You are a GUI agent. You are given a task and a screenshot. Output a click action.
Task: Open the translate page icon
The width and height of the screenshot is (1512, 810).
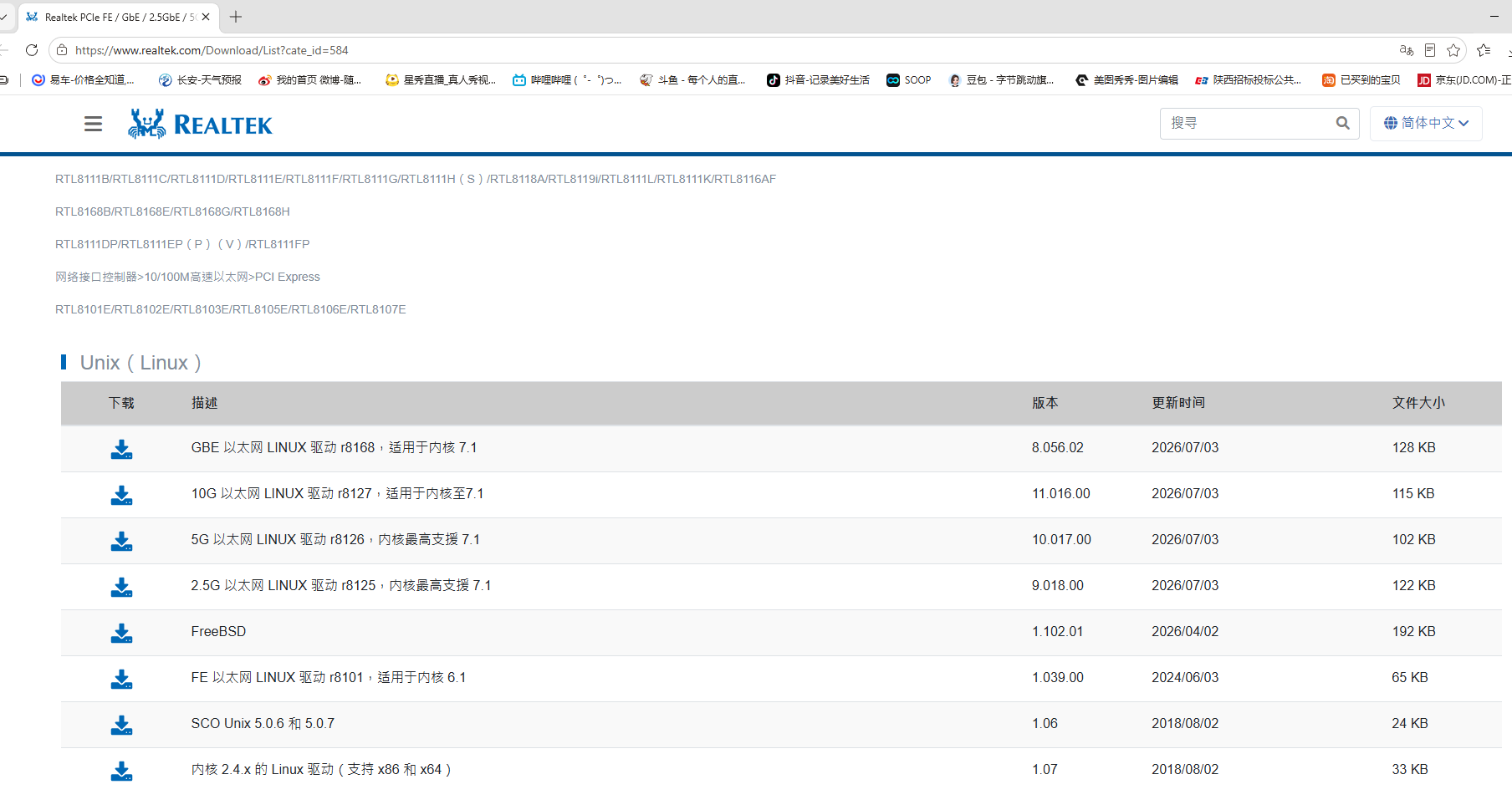[1407, 50]
